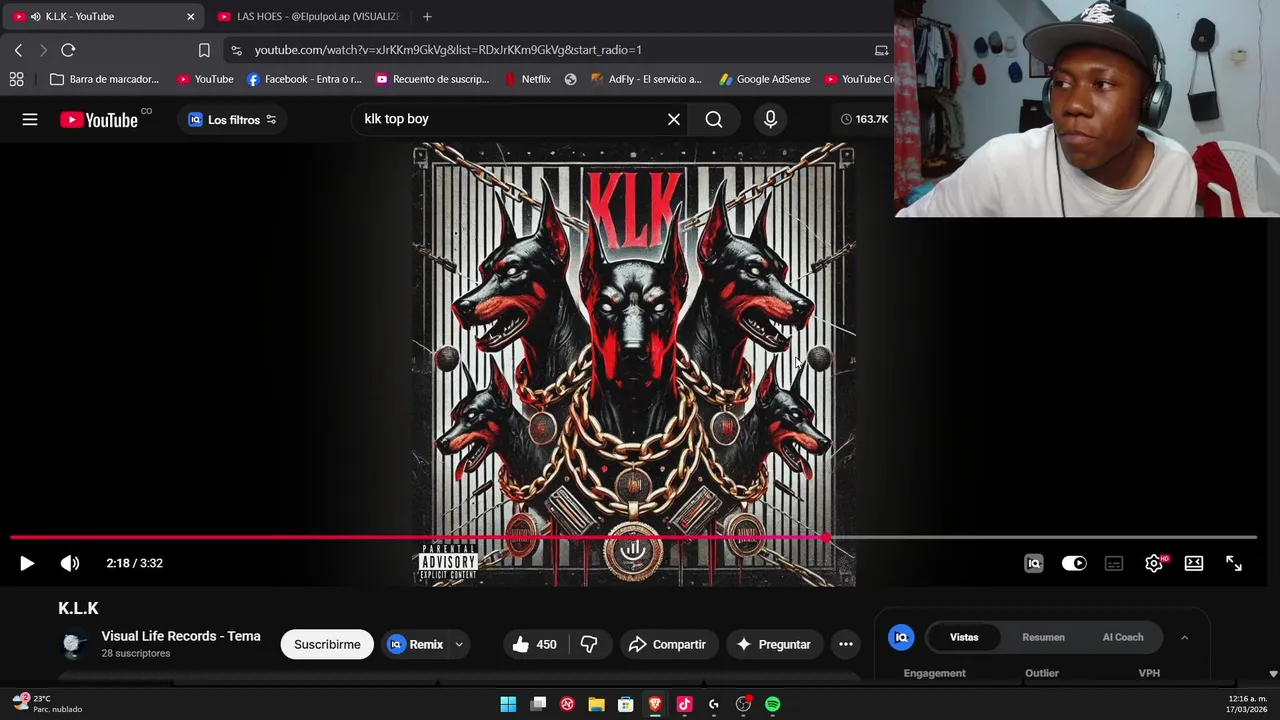This screenshot has height=720, width=1280.
Task: Open Recuento de suscrip... bookmark
Action: (x=432, y=79)
